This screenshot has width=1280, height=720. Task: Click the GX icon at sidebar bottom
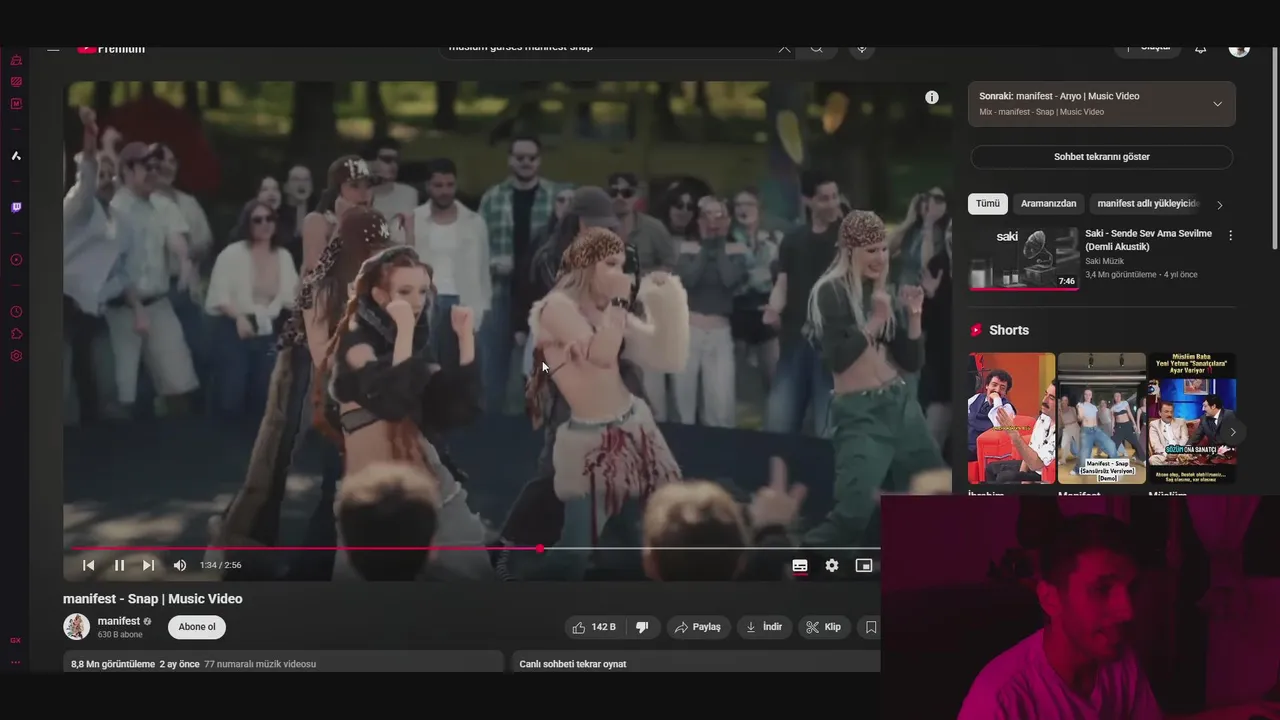pyautogui.click(x=16, y=640)
